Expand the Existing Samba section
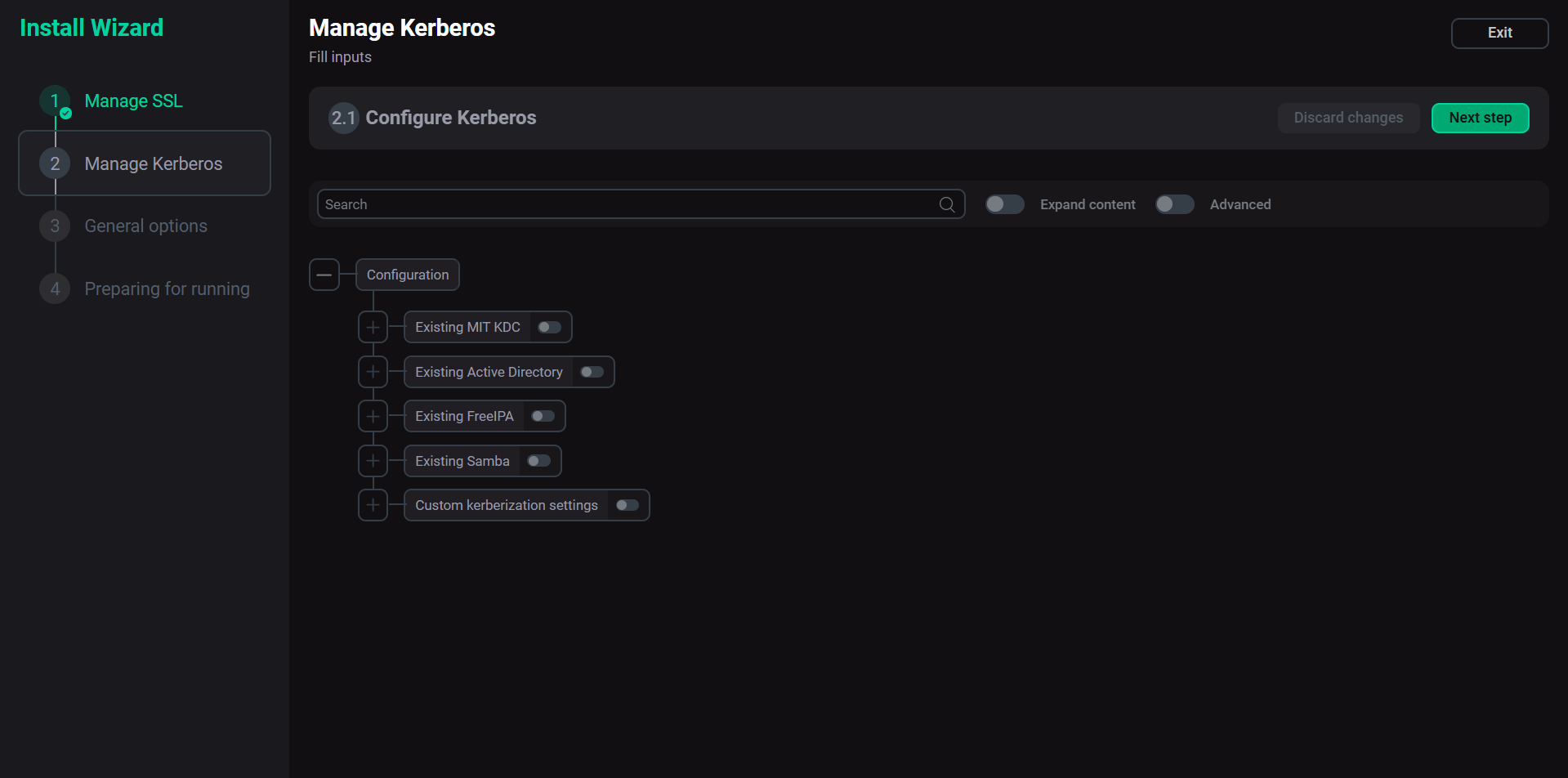The height and width of the screenshot is (778, 1568). 373,461
